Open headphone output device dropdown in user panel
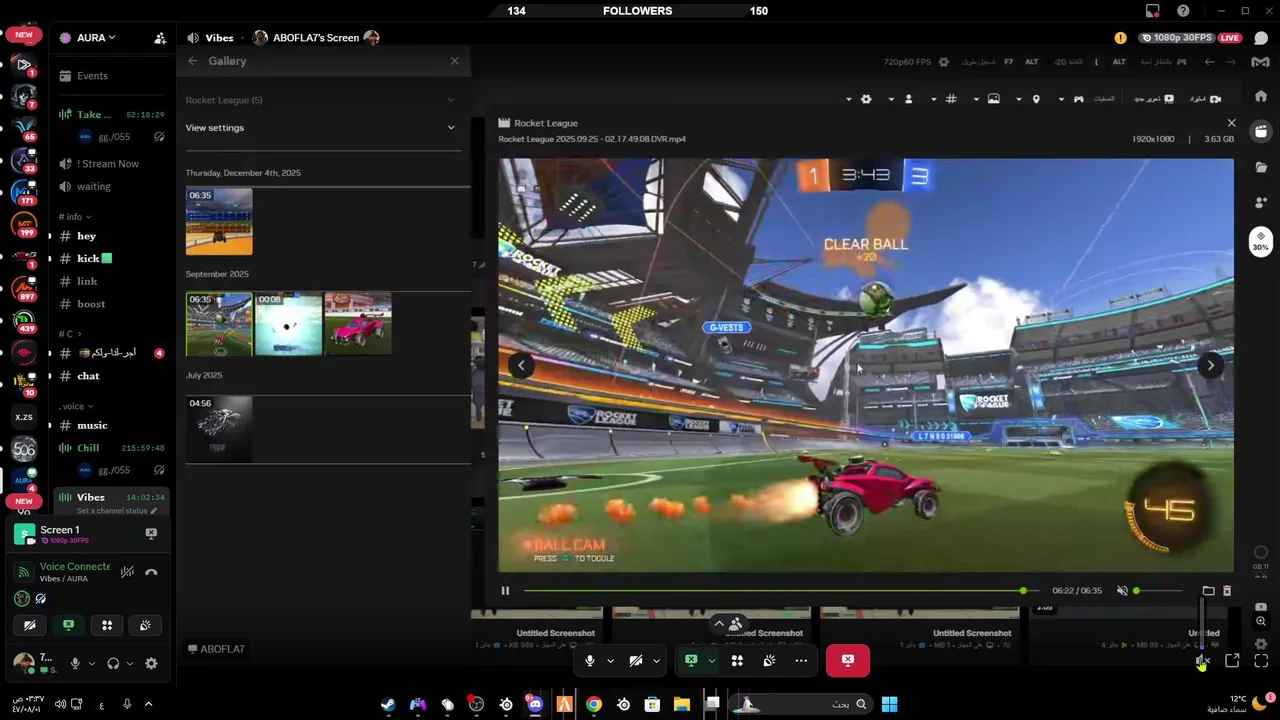 [129, 663]
